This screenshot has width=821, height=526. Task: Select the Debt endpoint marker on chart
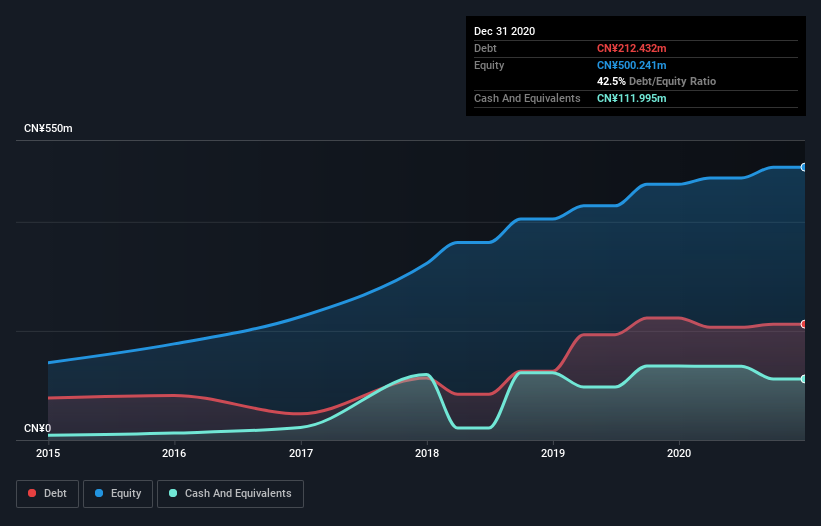804,324
